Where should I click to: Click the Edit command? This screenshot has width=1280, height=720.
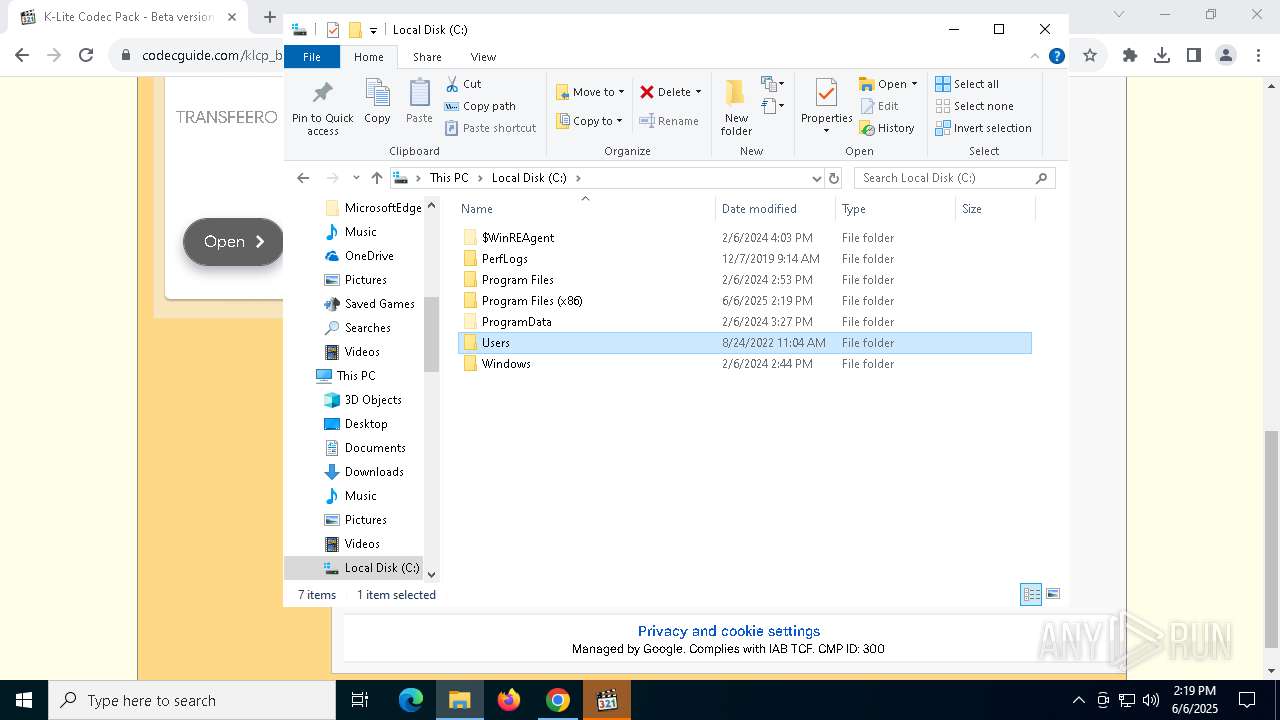coord(878,106)
